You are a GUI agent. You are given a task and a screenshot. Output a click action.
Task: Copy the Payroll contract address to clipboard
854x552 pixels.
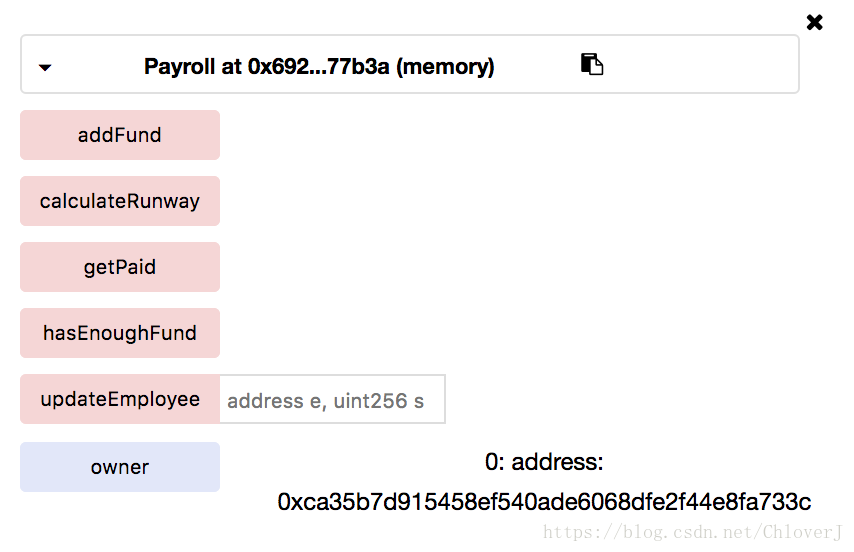tap(591, 64)
